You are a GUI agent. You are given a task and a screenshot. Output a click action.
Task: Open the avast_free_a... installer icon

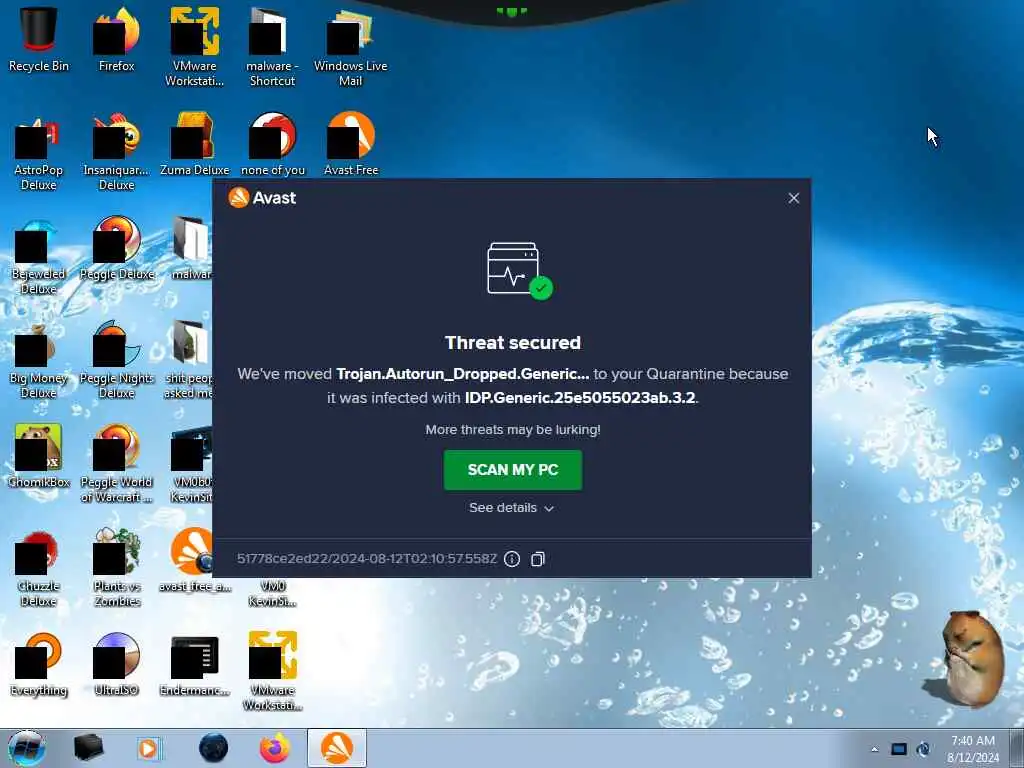tap(194, 560)
